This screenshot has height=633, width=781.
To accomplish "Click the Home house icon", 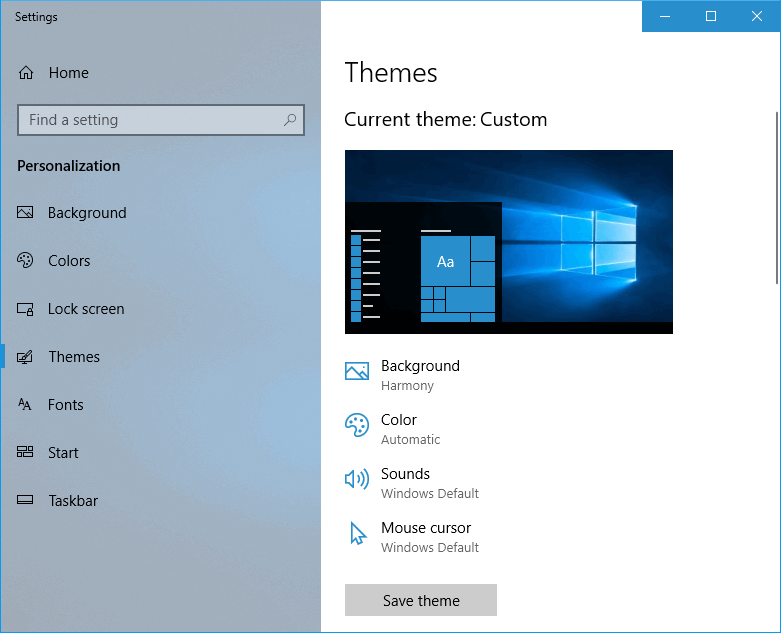I will click(x=26, y=73).
